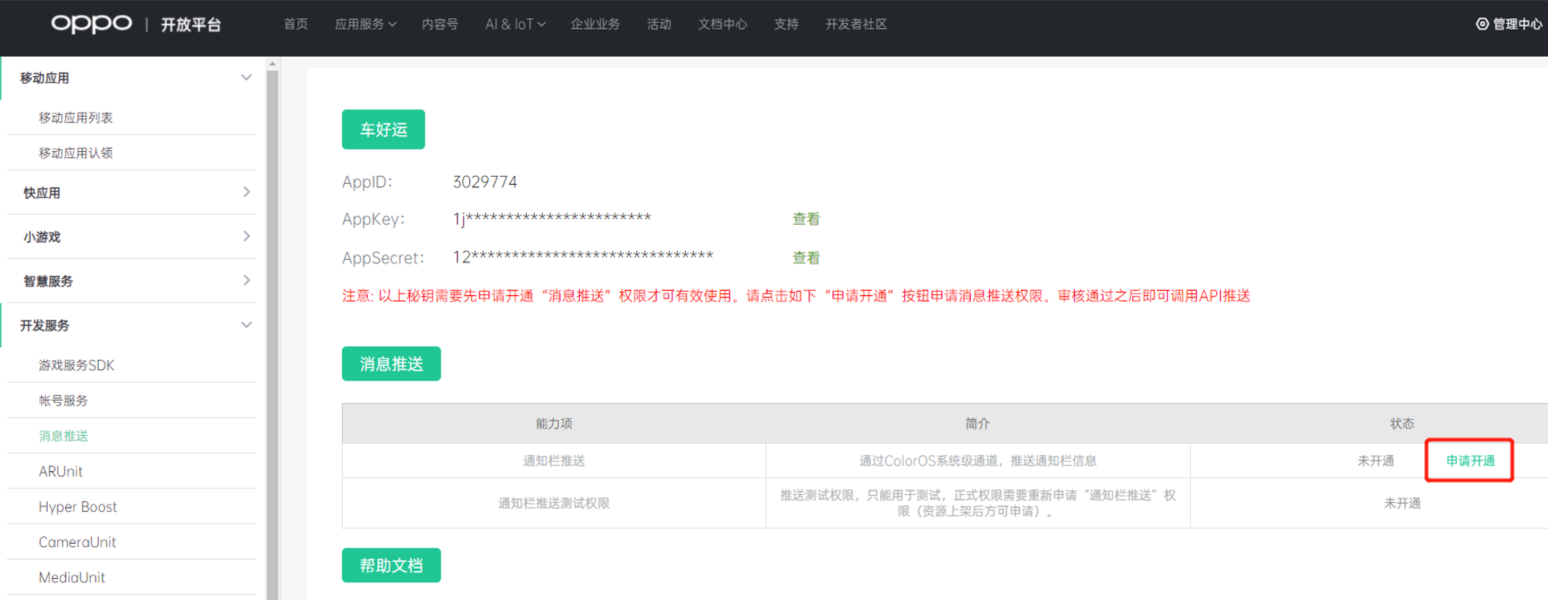Screen dimensions: 1548x600
Task: Expand the 快应用 sidebar section
Action: click(x=246, y=192)
